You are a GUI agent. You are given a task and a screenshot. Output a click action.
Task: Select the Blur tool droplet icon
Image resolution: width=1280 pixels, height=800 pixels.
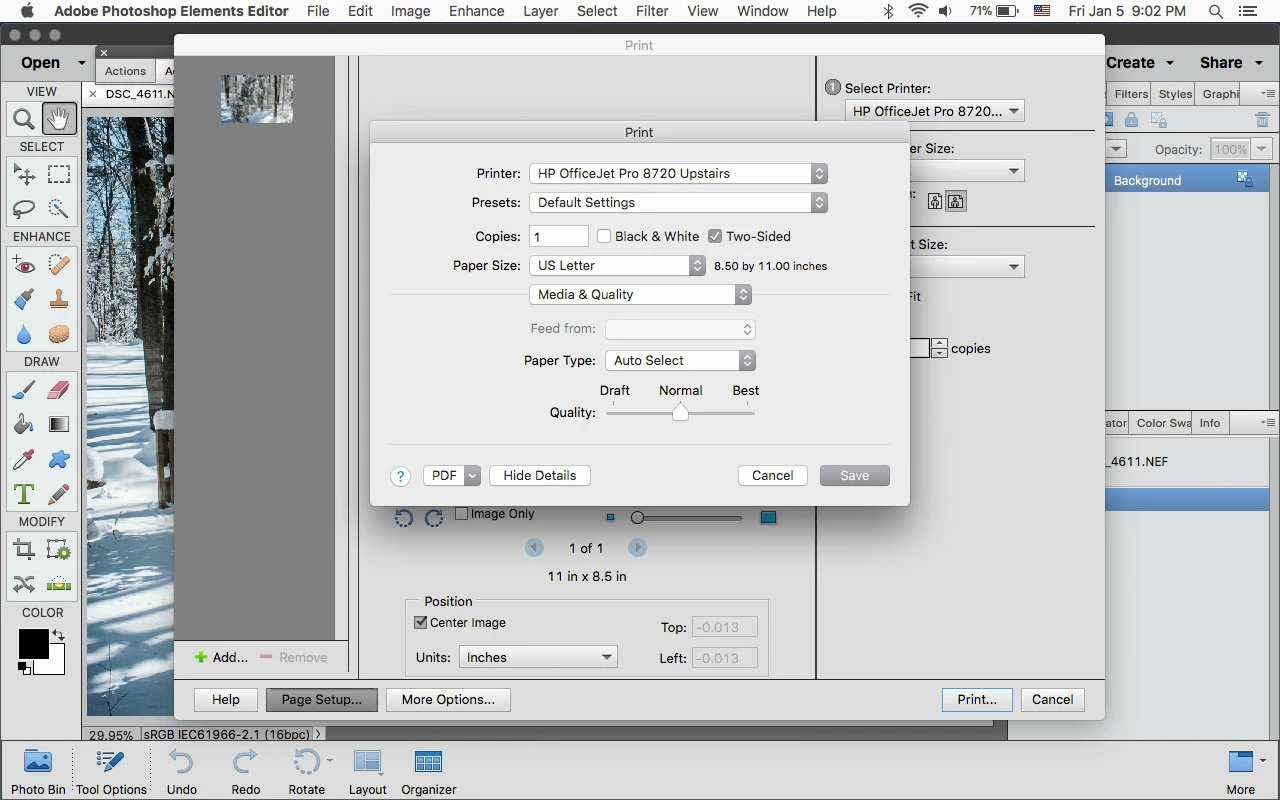click(24, 334)
